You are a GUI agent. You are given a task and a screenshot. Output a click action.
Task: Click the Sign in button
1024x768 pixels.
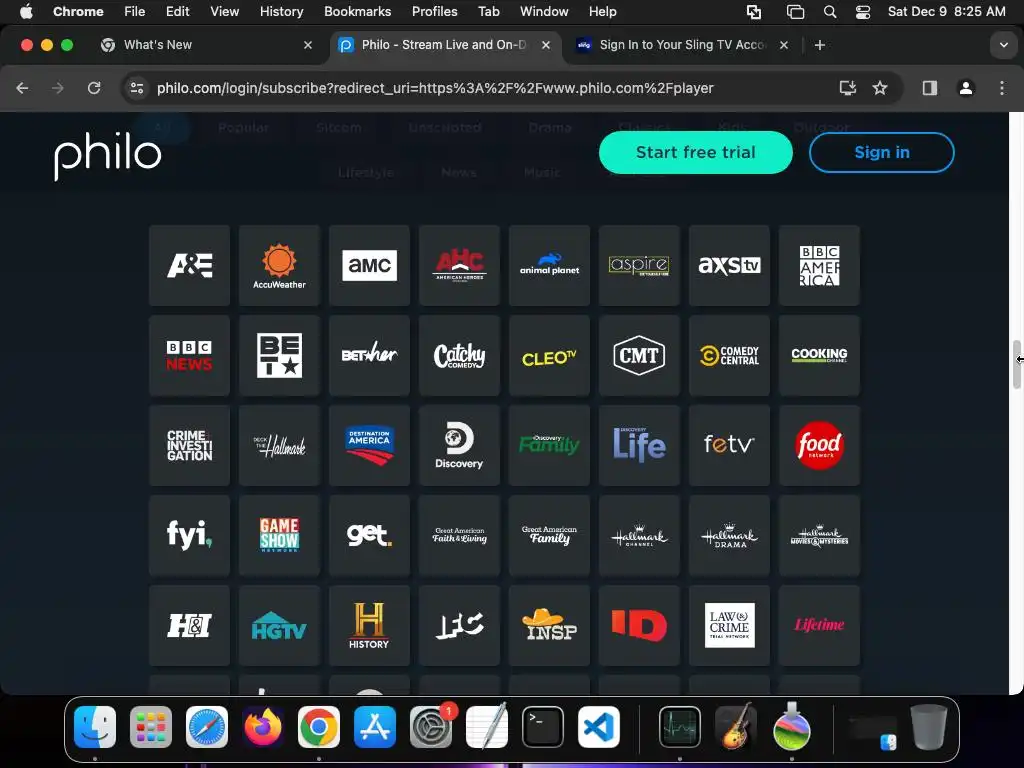click(x=882, y=152)
